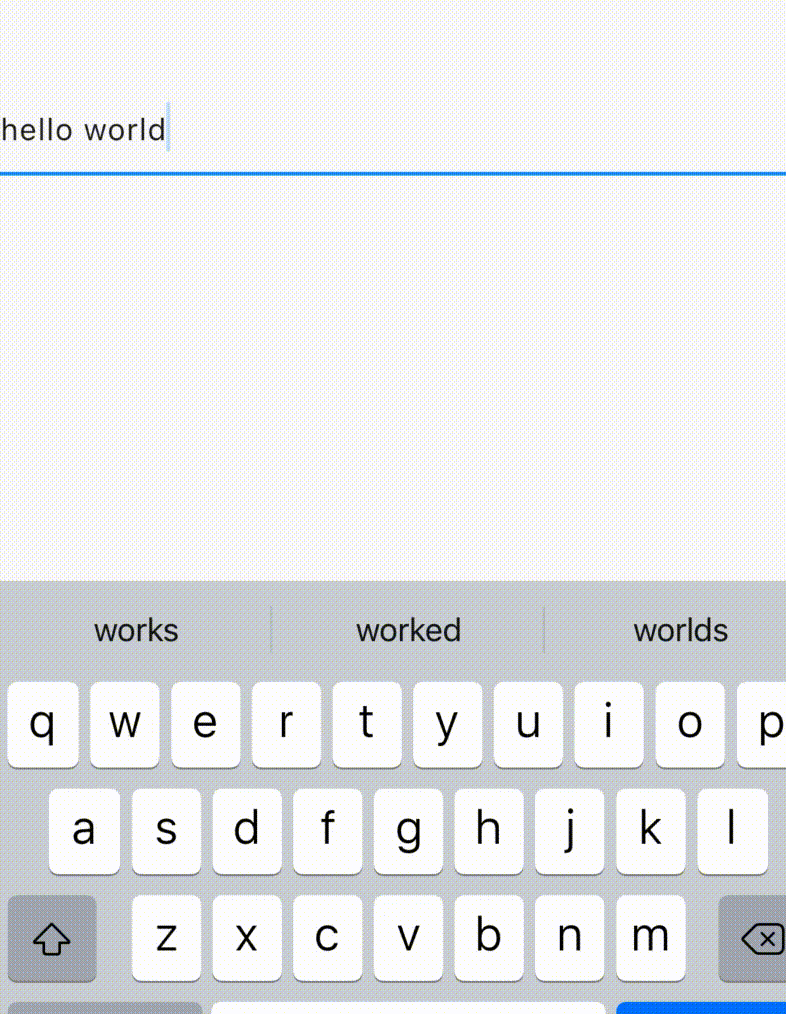Screen dimensions: 786x1014
Task: Tap the s key
Action: click(166, 831)
